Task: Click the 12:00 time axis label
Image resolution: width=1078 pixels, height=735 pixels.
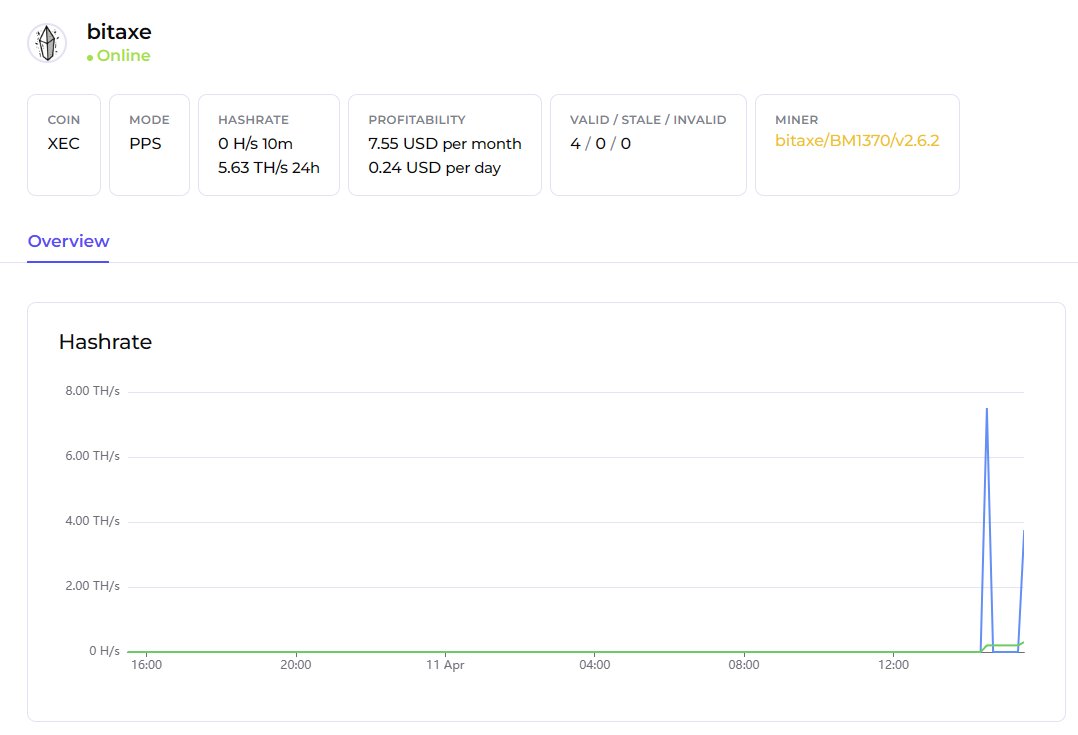Action: click(x=893, y=665)
